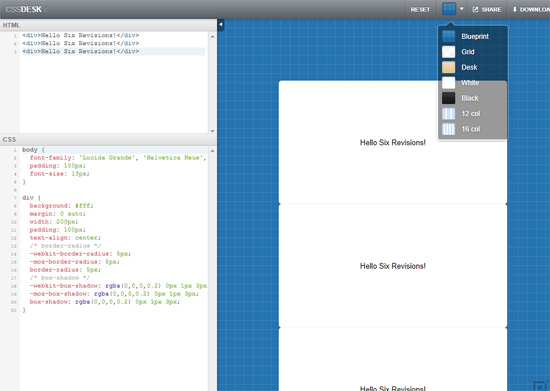
Task: Select the Blueprint background swatch
Action: click(448, 36)
